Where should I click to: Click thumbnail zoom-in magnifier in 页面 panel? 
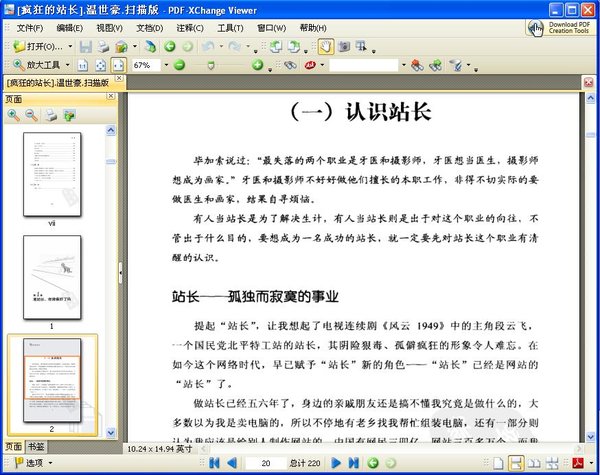[13, 116]
